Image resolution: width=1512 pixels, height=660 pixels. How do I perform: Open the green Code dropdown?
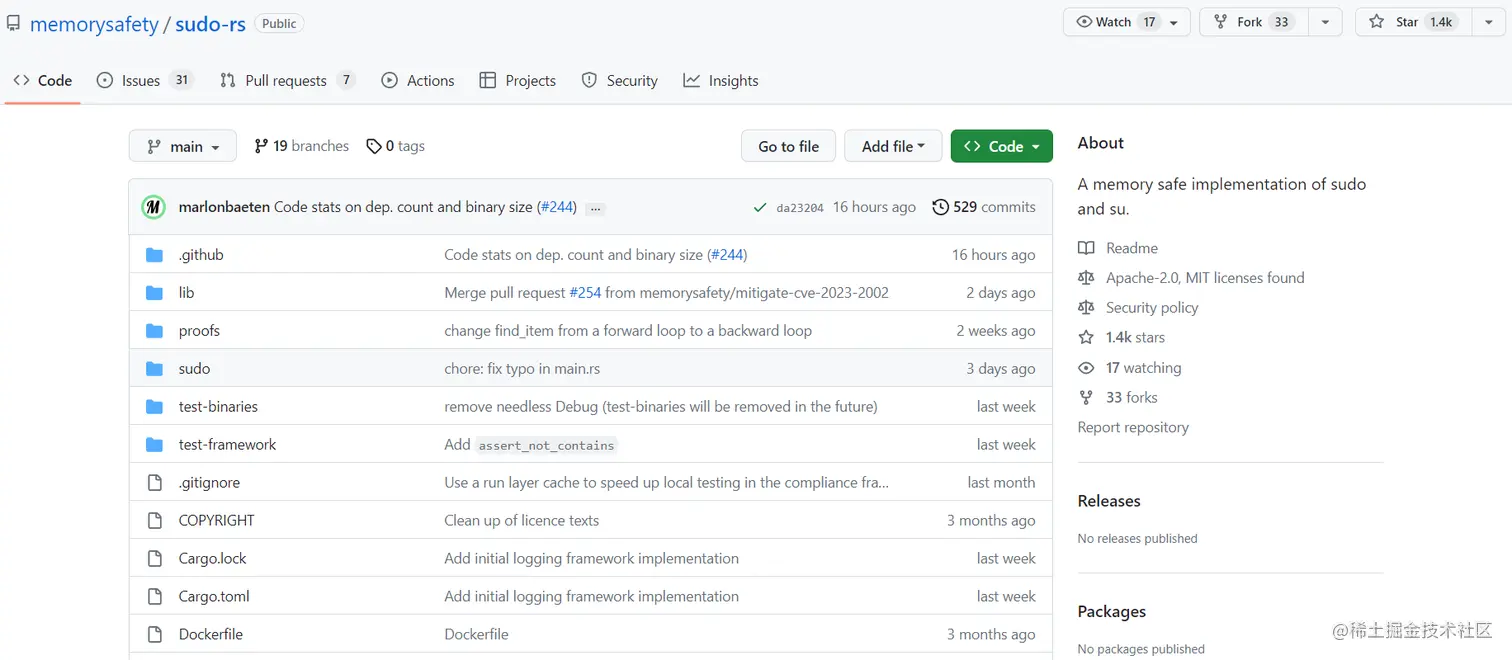pos(1001,146)
